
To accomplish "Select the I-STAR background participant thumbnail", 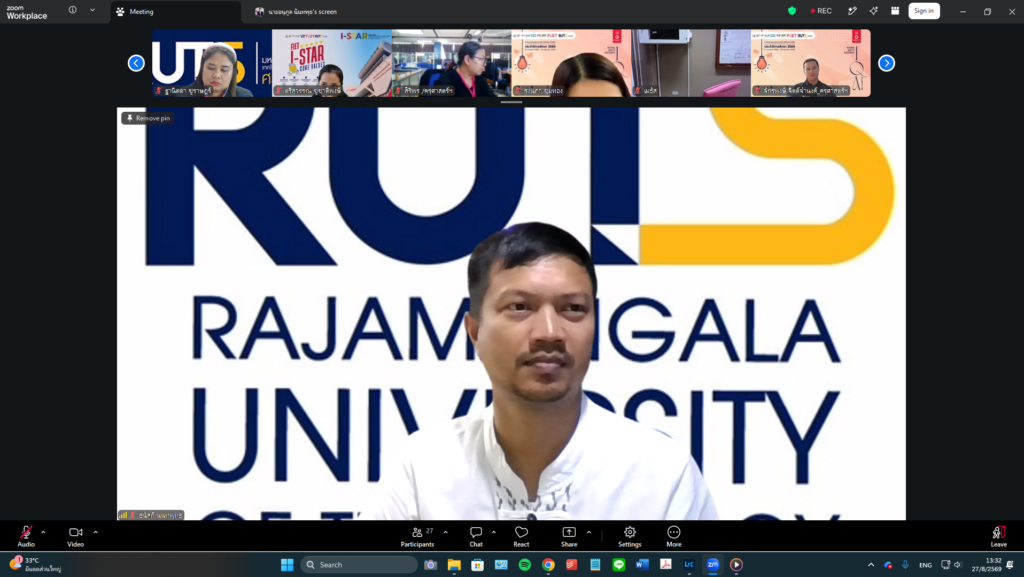I will point(332,63).
